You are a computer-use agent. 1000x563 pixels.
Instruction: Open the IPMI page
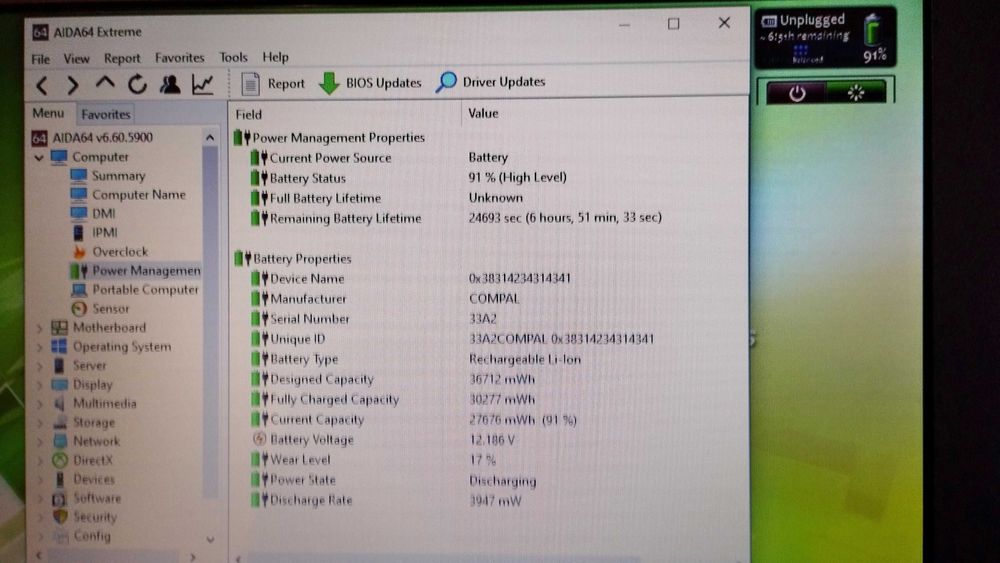point(95,232)
